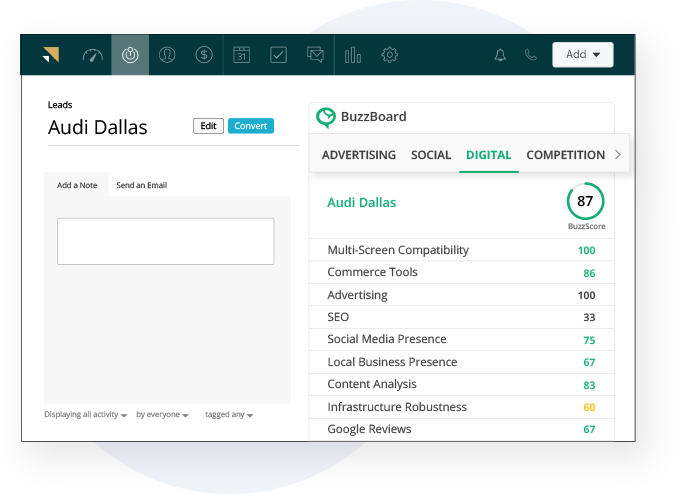Select the Advertising score row
680x494 pixels.
[461, 295]
